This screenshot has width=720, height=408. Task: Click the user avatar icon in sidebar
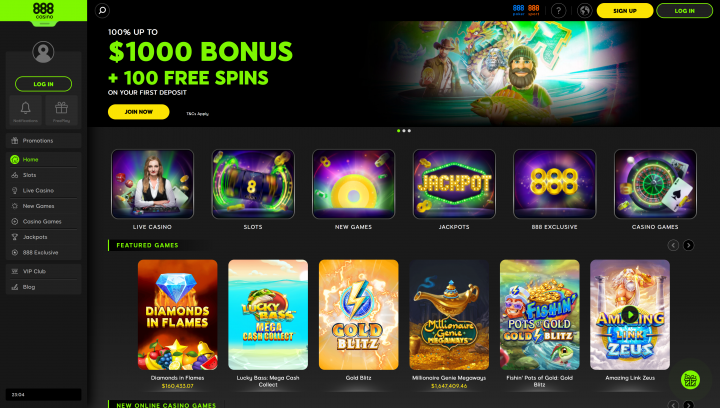click(43, 52)
